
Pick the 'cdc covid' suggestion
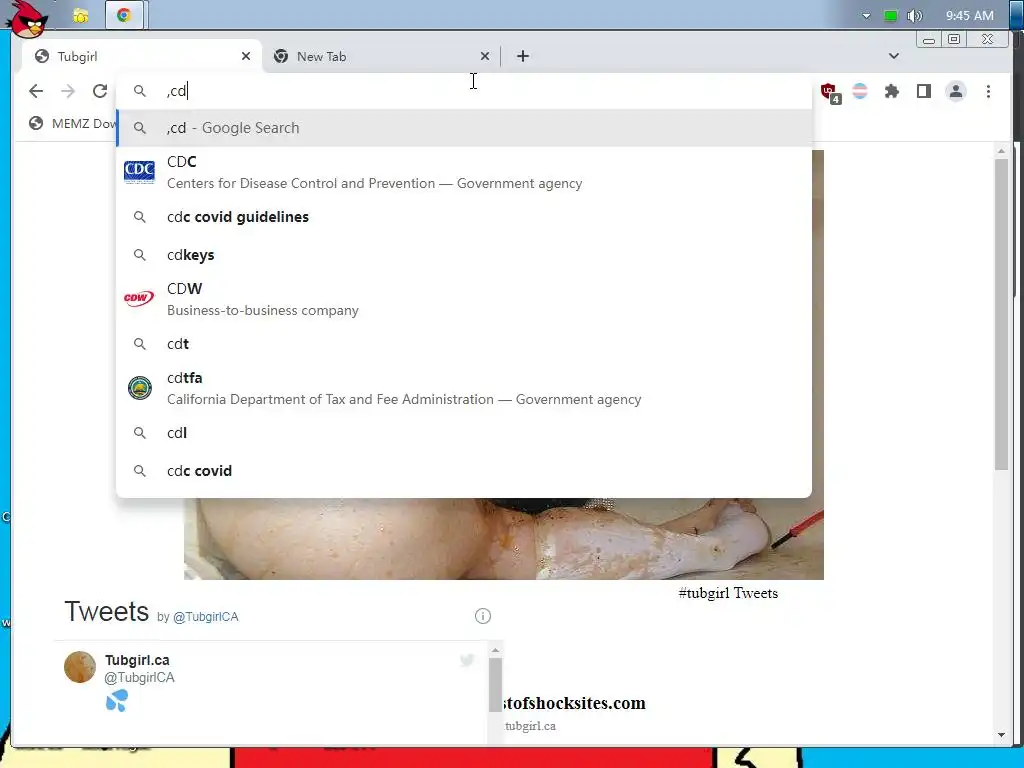click(x=464, y=470)
